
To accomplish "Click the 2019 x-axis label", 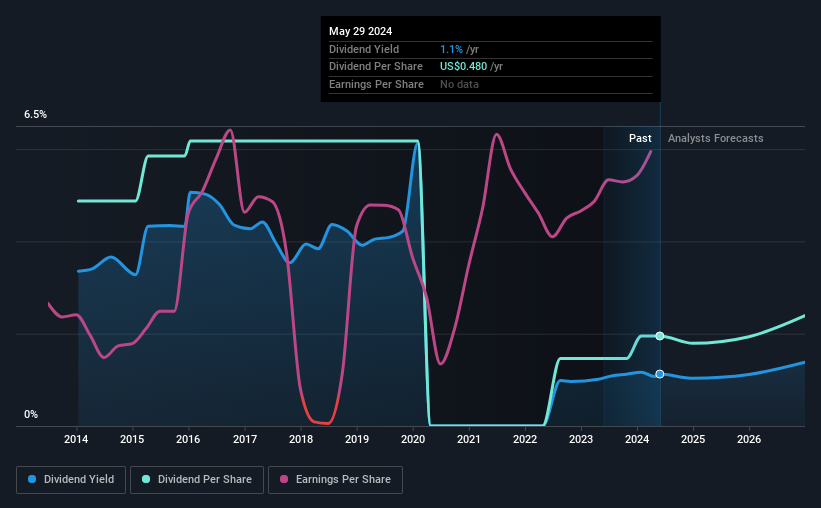I will (357, 439).
